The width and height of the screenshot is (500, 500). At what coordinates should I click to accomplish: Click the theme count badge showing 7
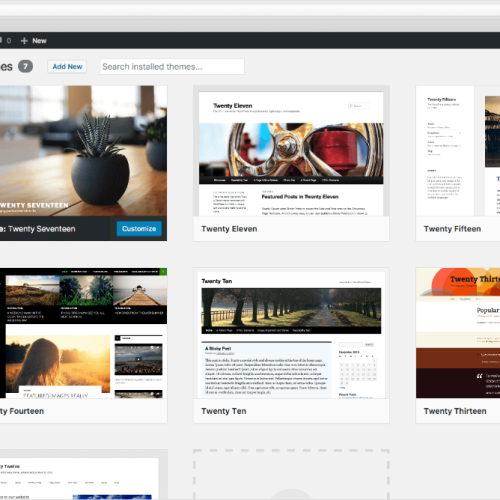[25, 66]
